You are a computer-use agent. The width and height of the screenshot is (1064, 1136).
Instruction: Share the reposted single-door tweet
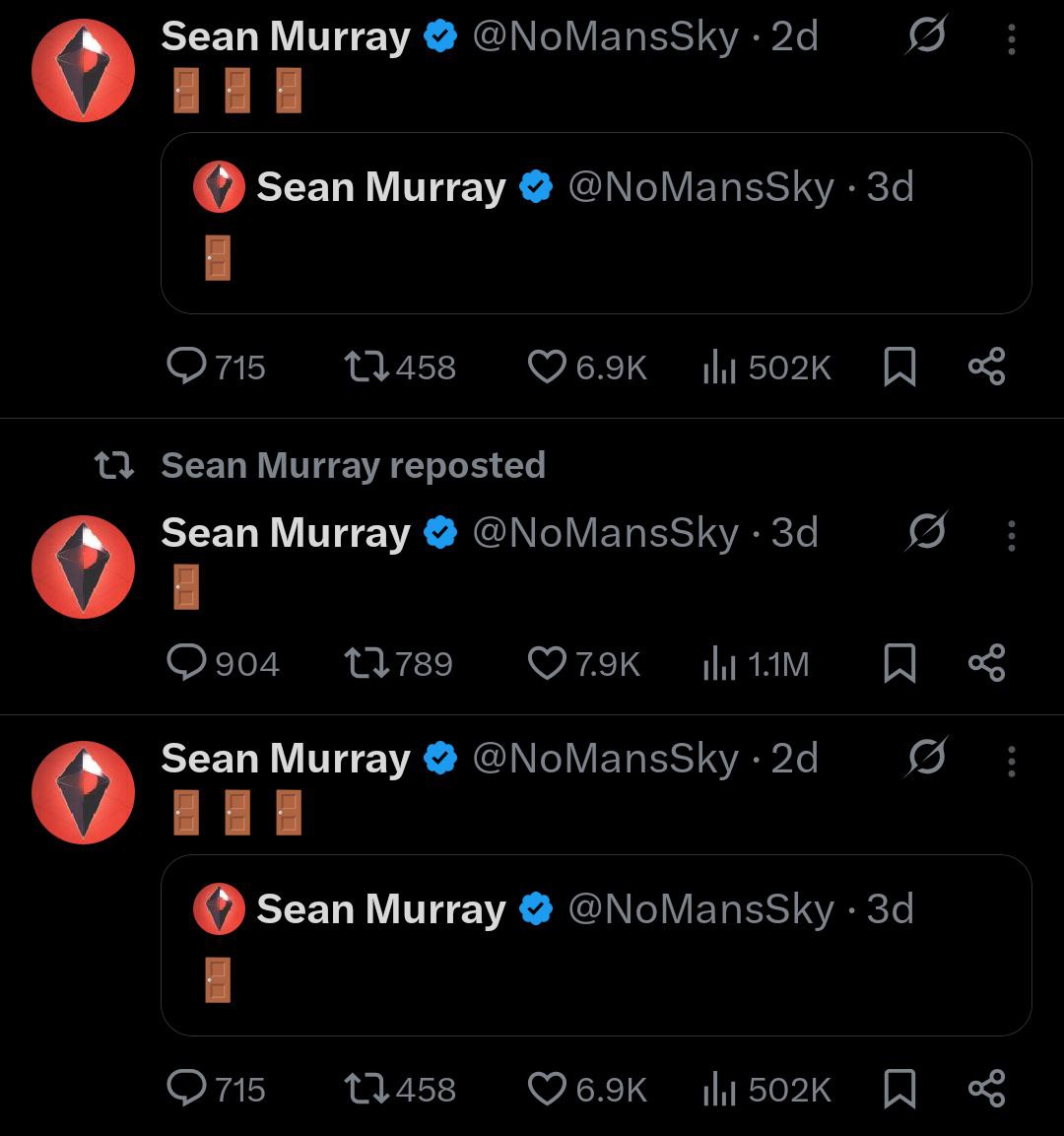click(986, 663)
